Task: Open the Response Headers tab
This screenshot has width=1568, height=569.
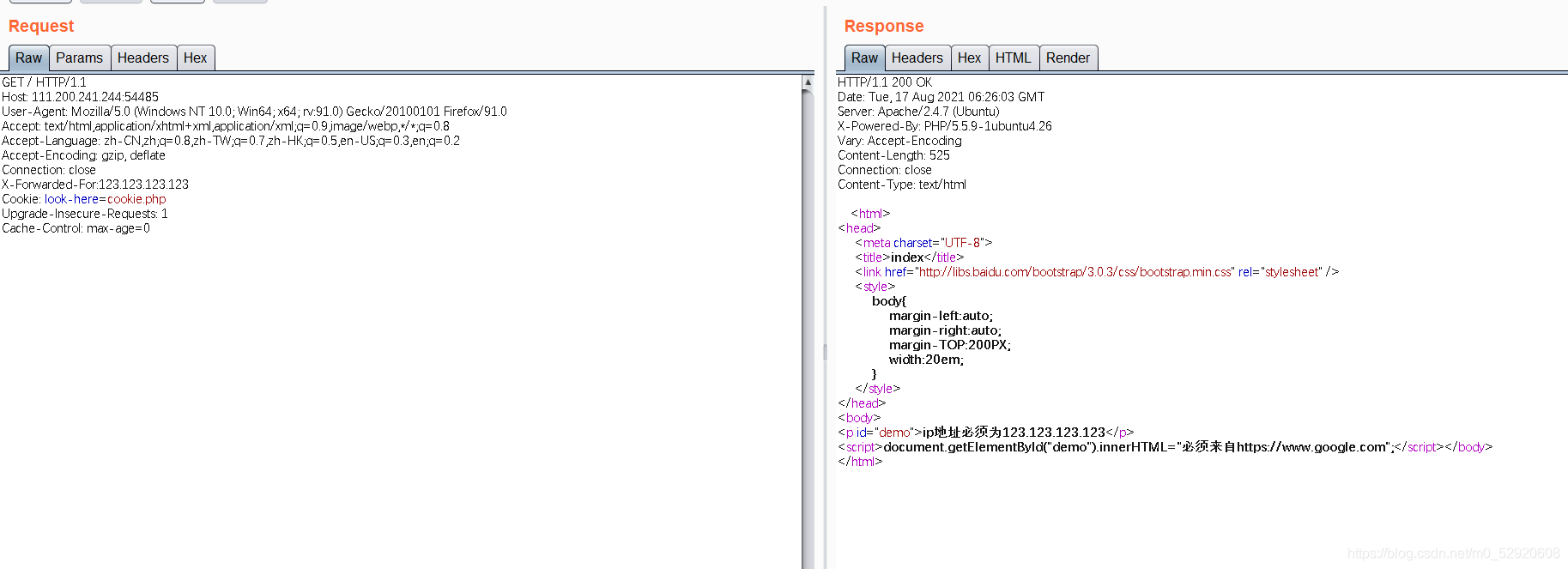Action: click(x=917, y=58)
